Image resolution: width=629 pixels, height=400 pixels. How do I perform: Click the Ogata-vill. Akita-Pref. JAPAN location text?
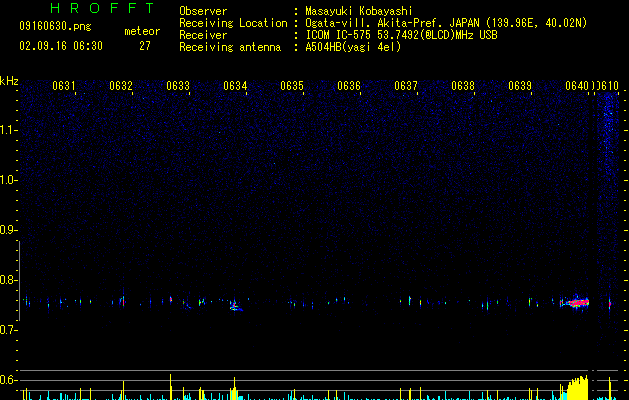(x=446, y=23)
